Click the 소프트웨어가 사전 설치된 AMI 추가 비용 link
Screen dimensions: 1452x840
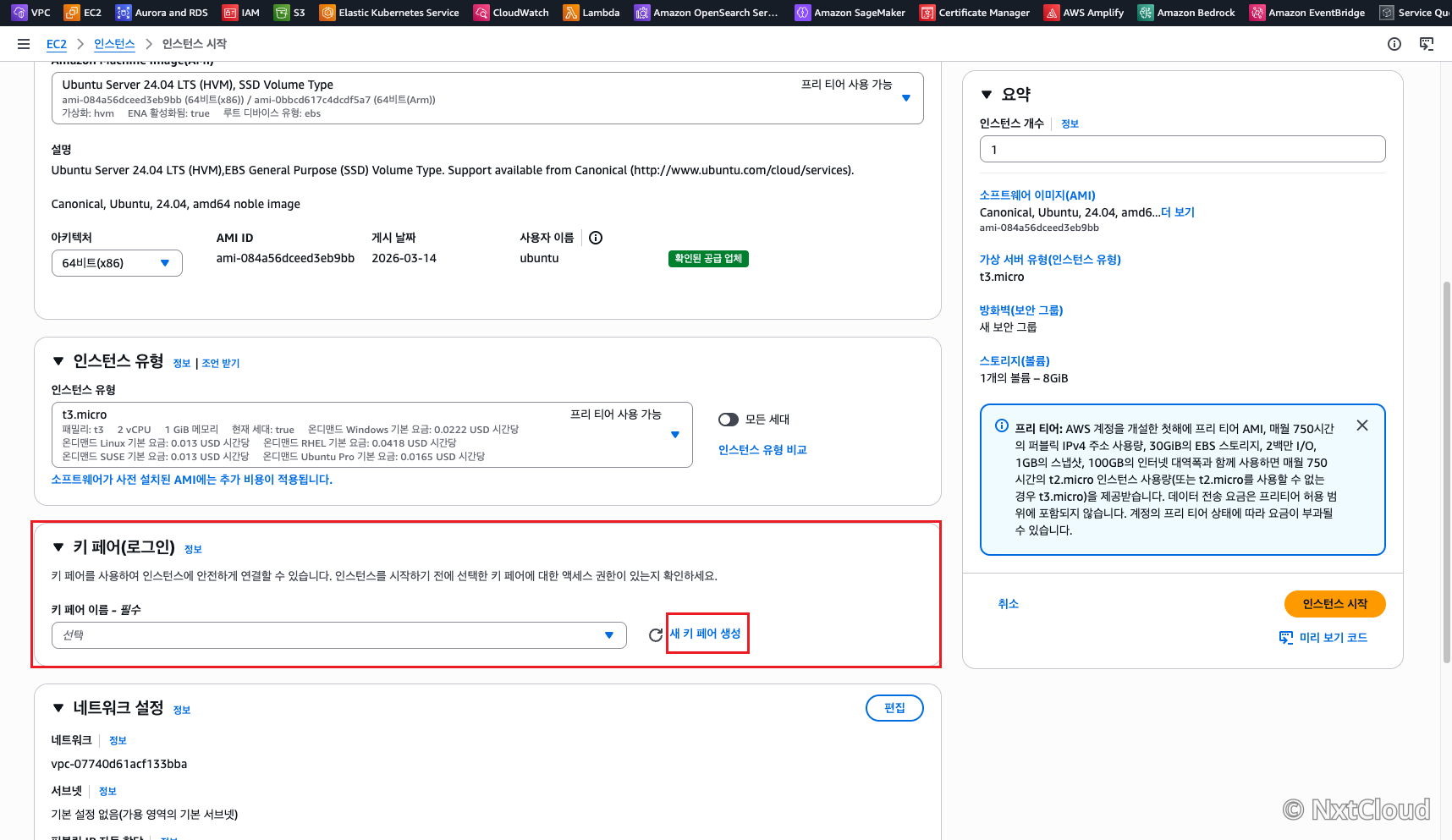tap(191, 480)
